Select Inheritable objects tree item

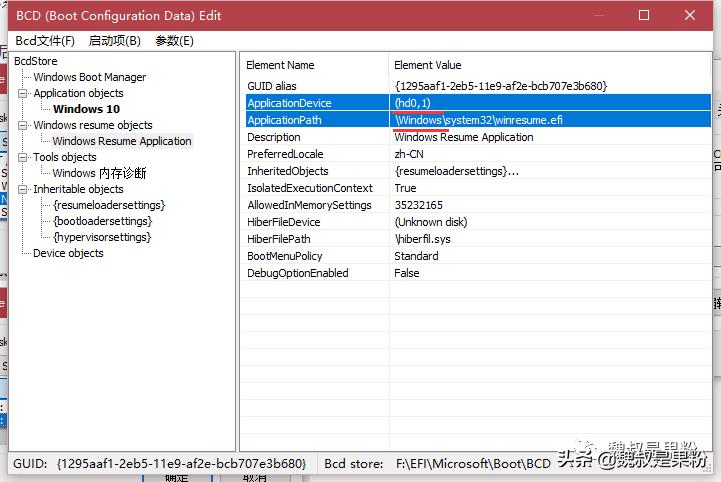pyautogui.click(x=79, y=189)
